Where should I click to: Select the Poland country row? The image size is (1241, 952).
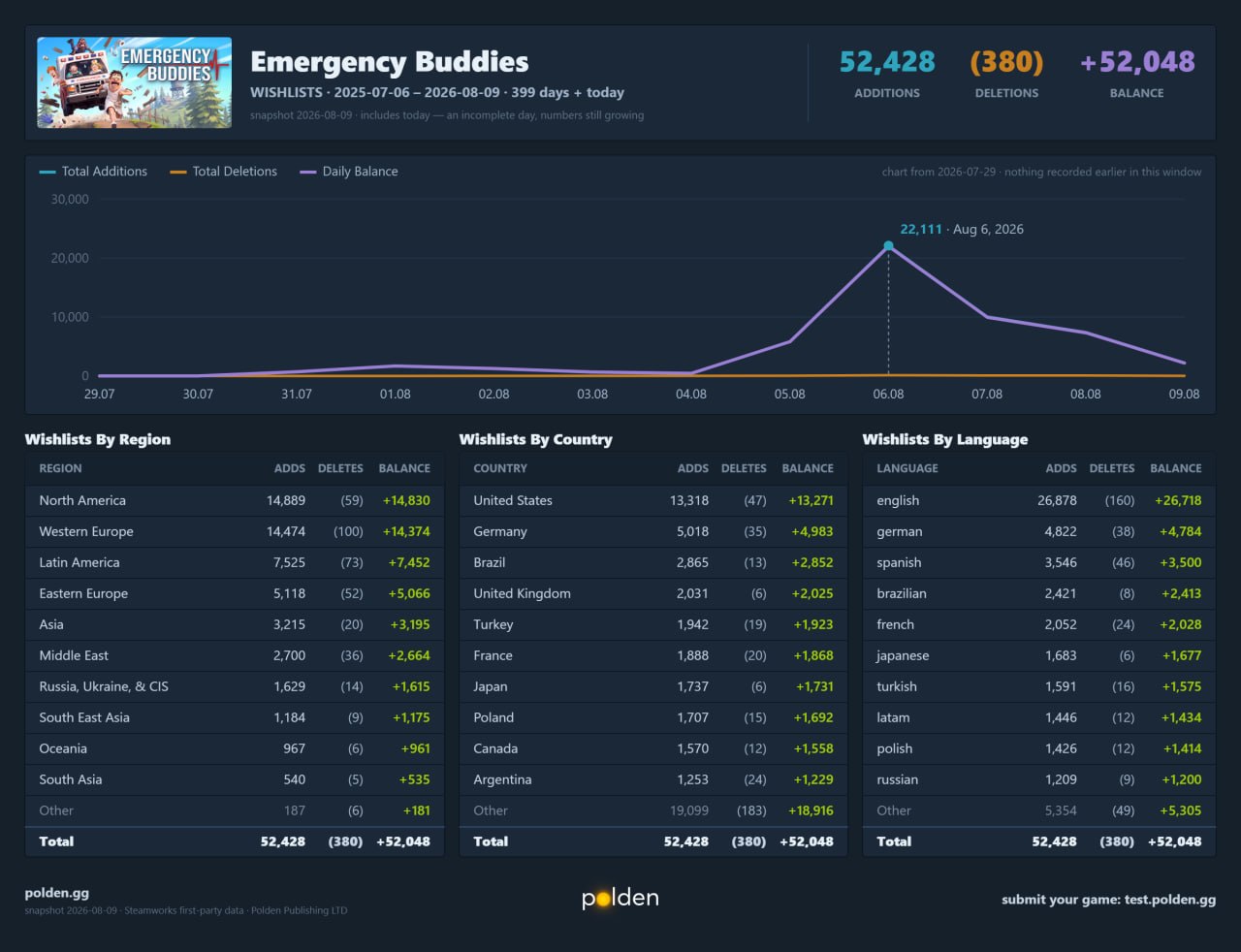click(x=653, y=717)
